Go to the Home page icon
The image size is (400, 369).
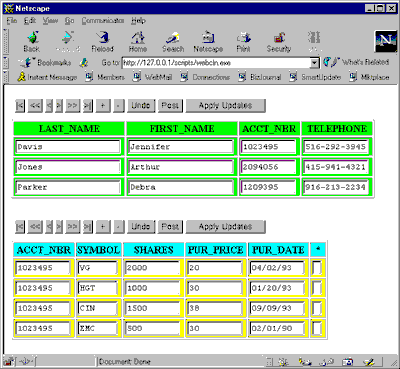pos(138,41)
